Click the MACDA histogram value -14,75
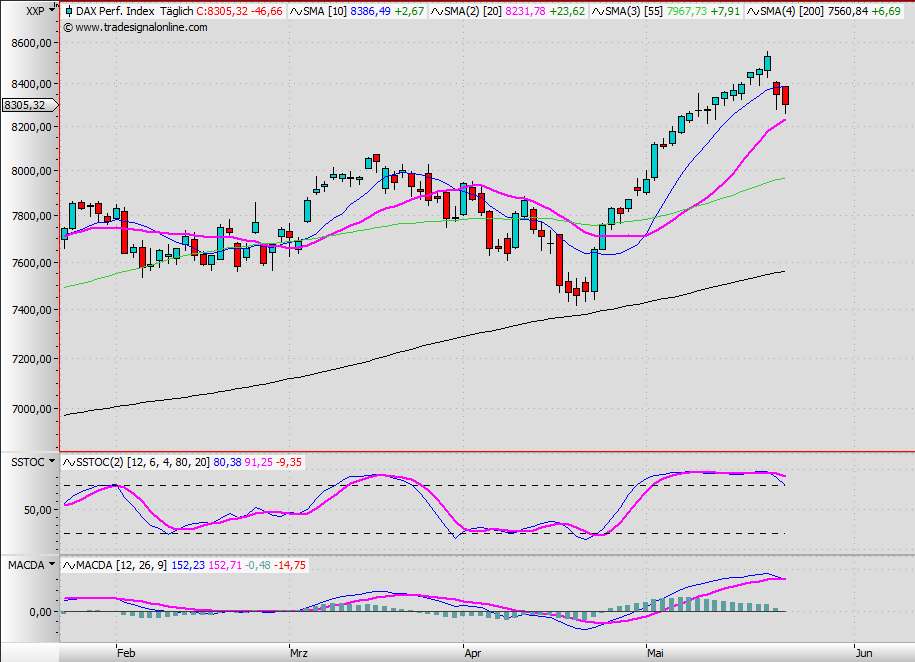This screenshot has height=662, width=915. tap(290, 565)
